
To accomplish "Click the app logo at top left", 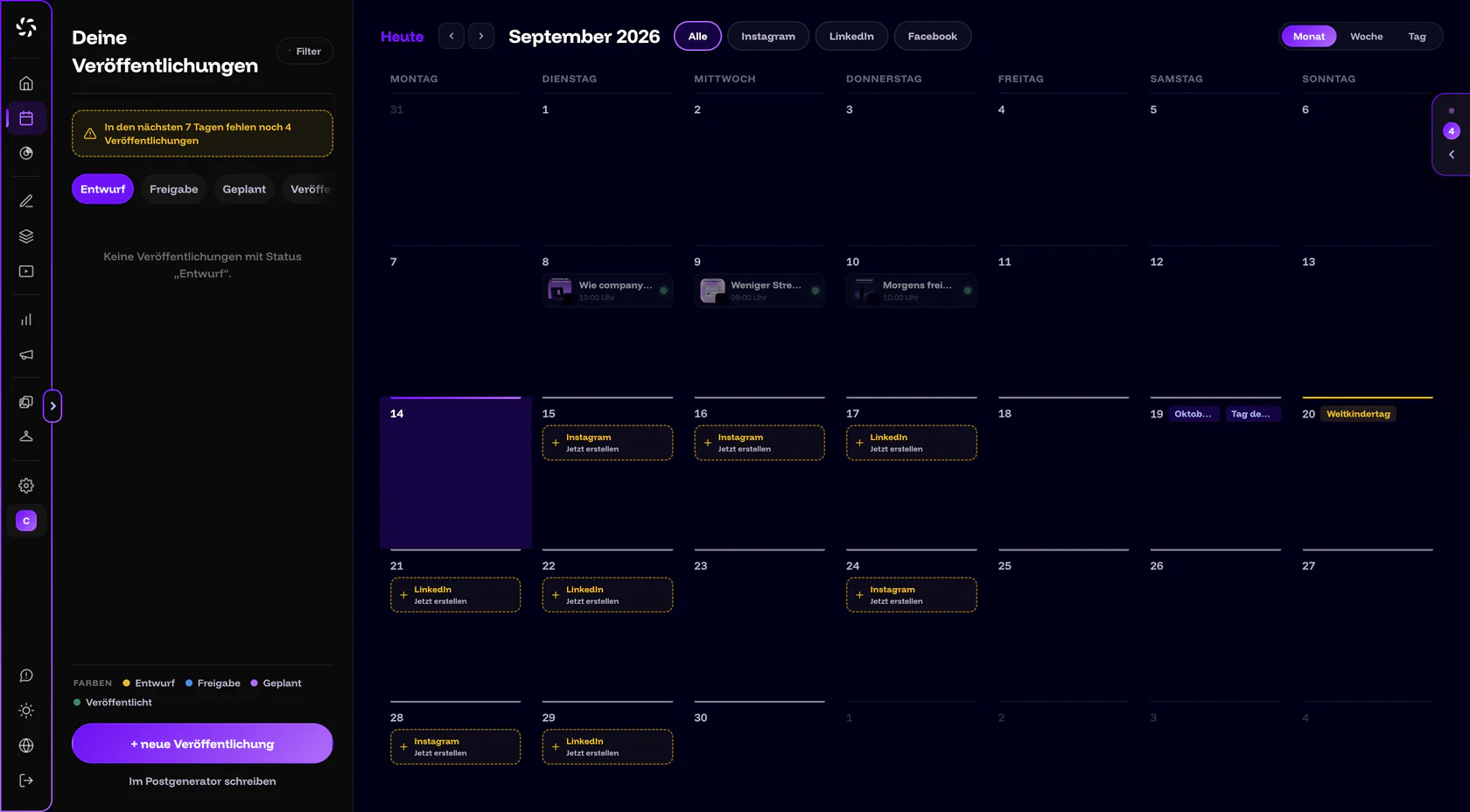I will [26, 27].
